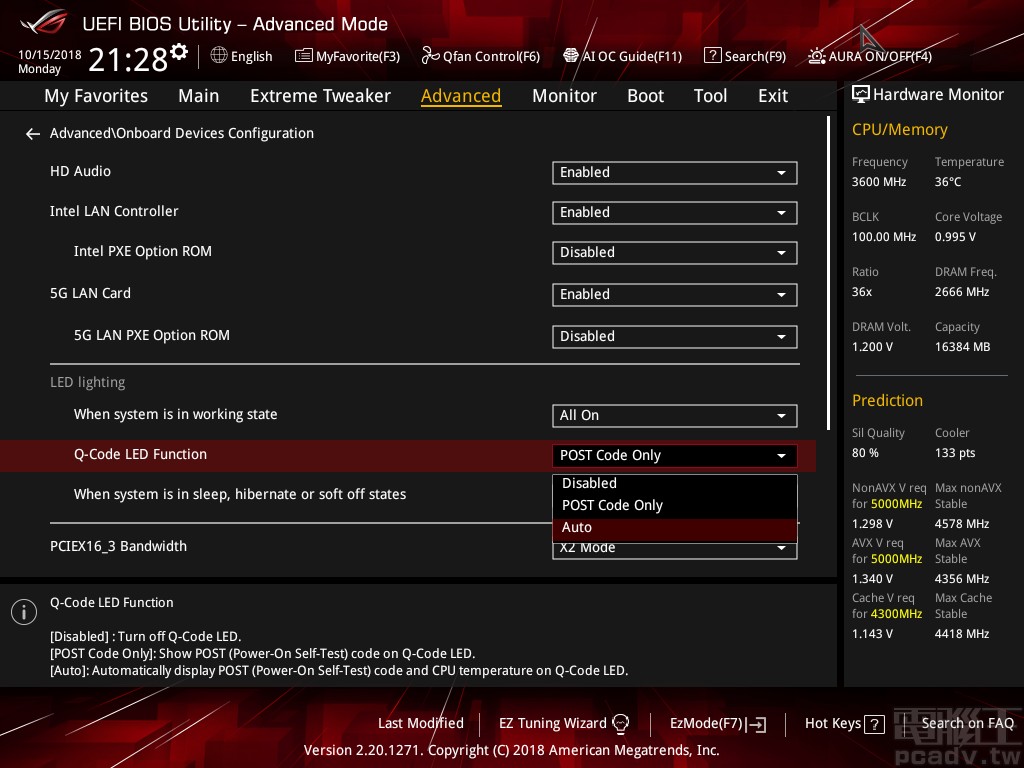Add this page to MyFavorite
Image resolution: width=1024 pixels, height=768 pixels.
(347, 57)
